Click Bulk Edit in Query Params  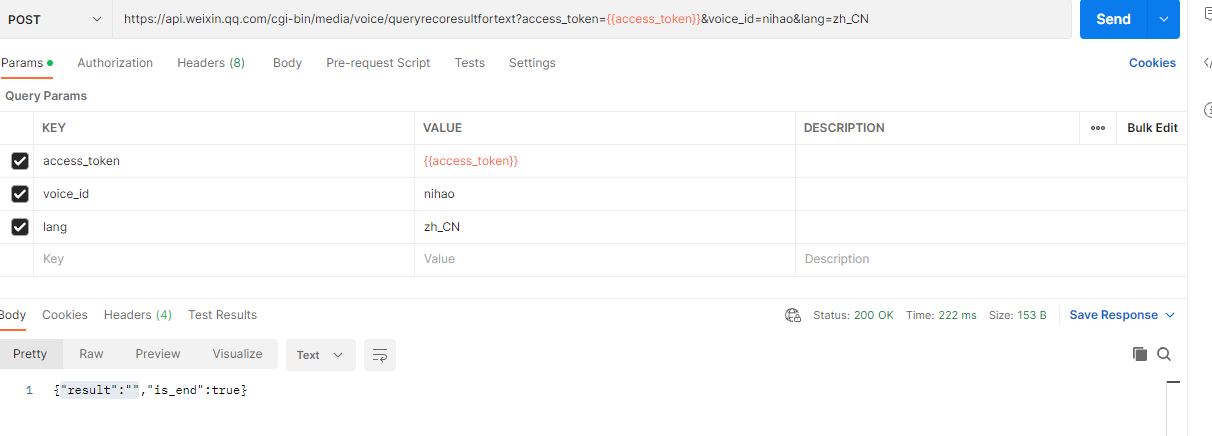tap(1152, 128)
